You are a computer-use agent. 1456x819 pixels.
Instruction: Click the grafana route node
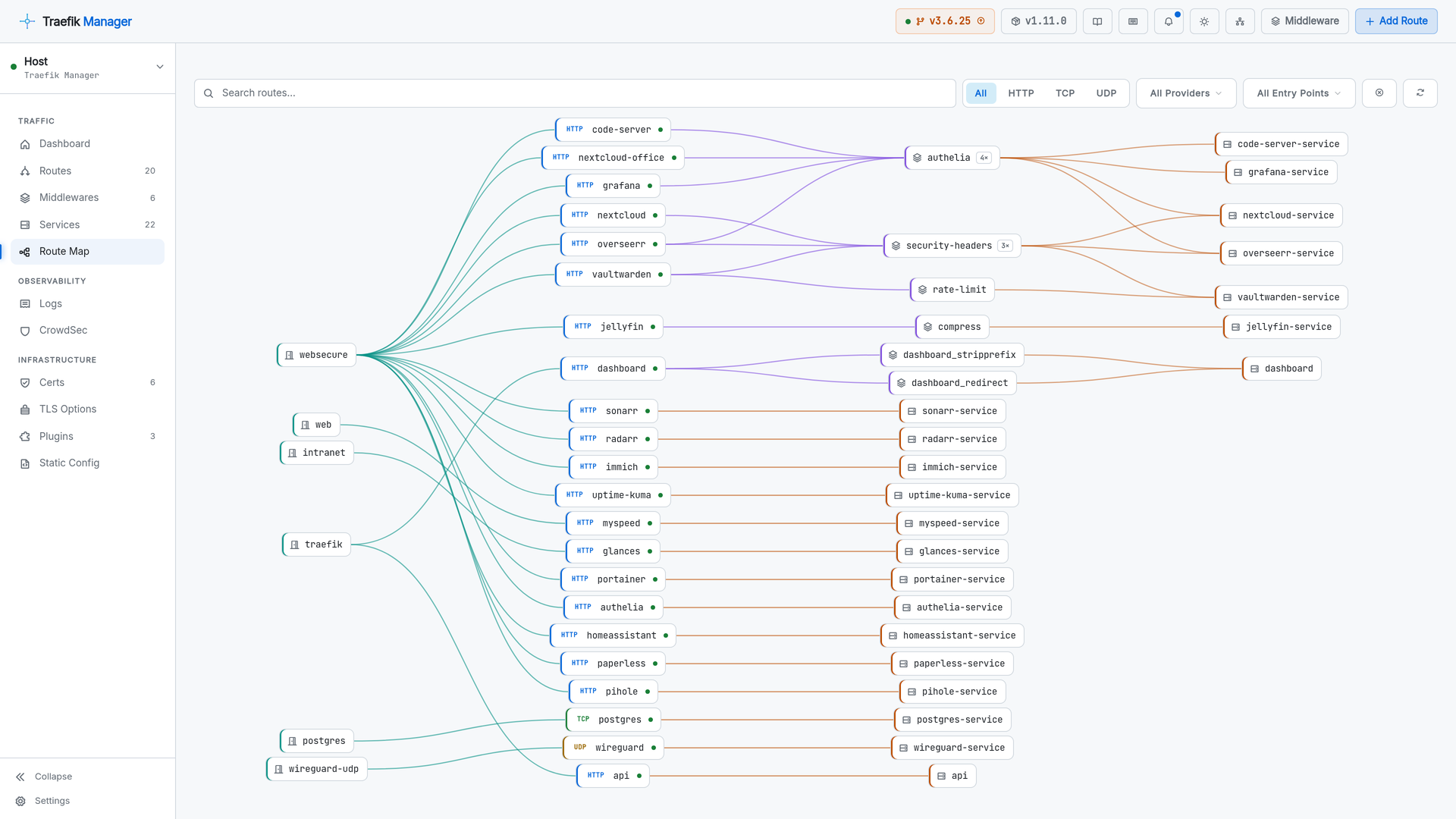(x=613, y=186)
